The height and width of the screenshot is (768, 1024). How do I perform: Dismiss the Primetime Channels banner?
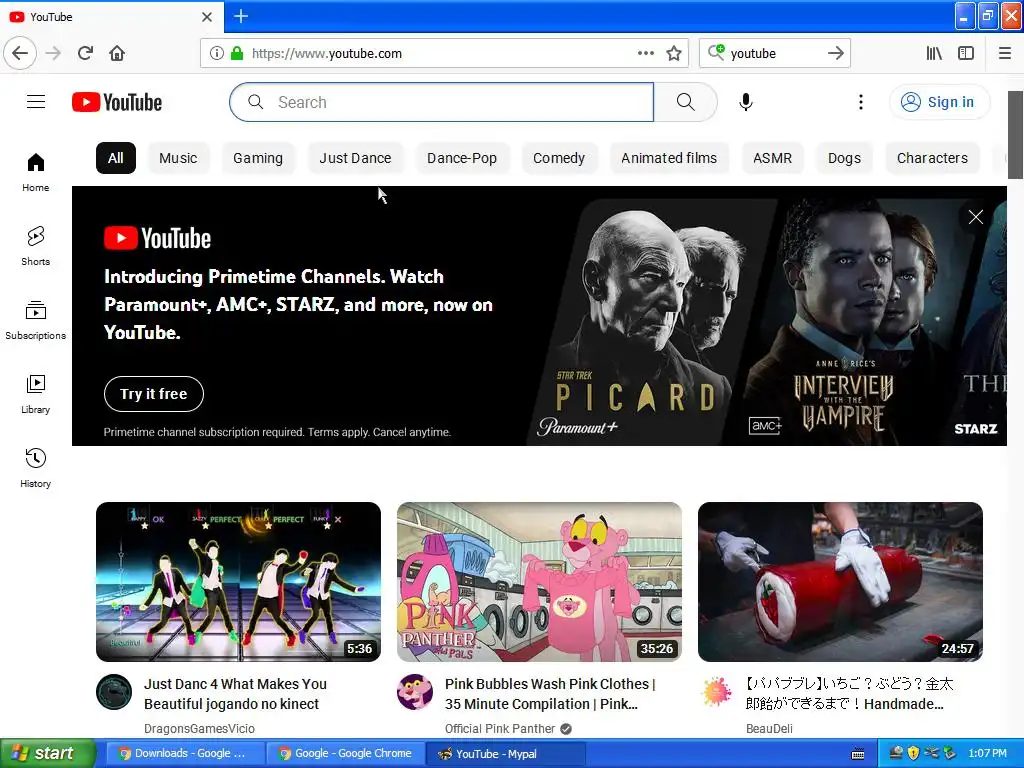[x=976, y=217]
